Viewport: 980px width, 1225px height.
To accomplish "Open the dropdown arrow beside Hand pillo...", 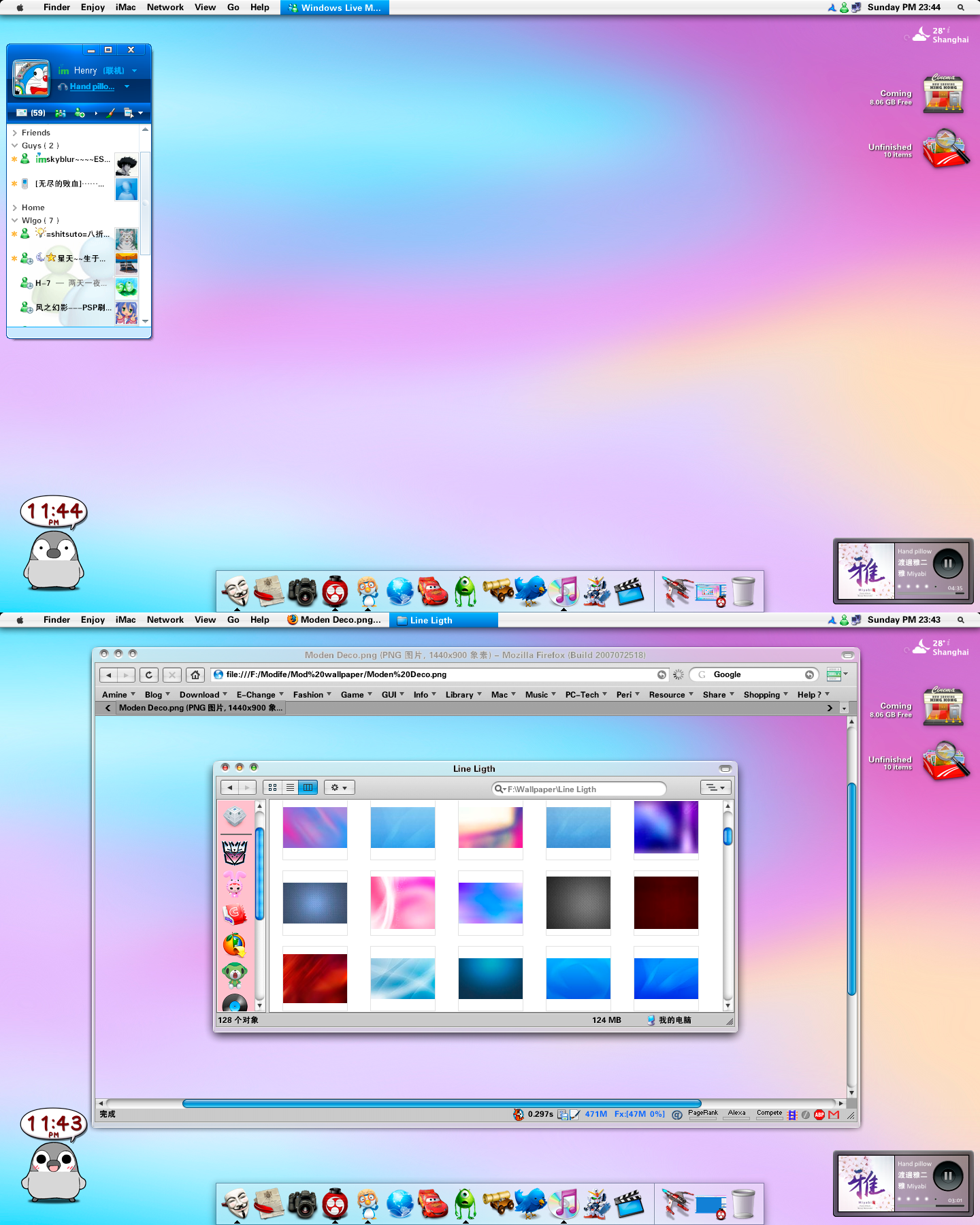I will click(x=127, y=86).
